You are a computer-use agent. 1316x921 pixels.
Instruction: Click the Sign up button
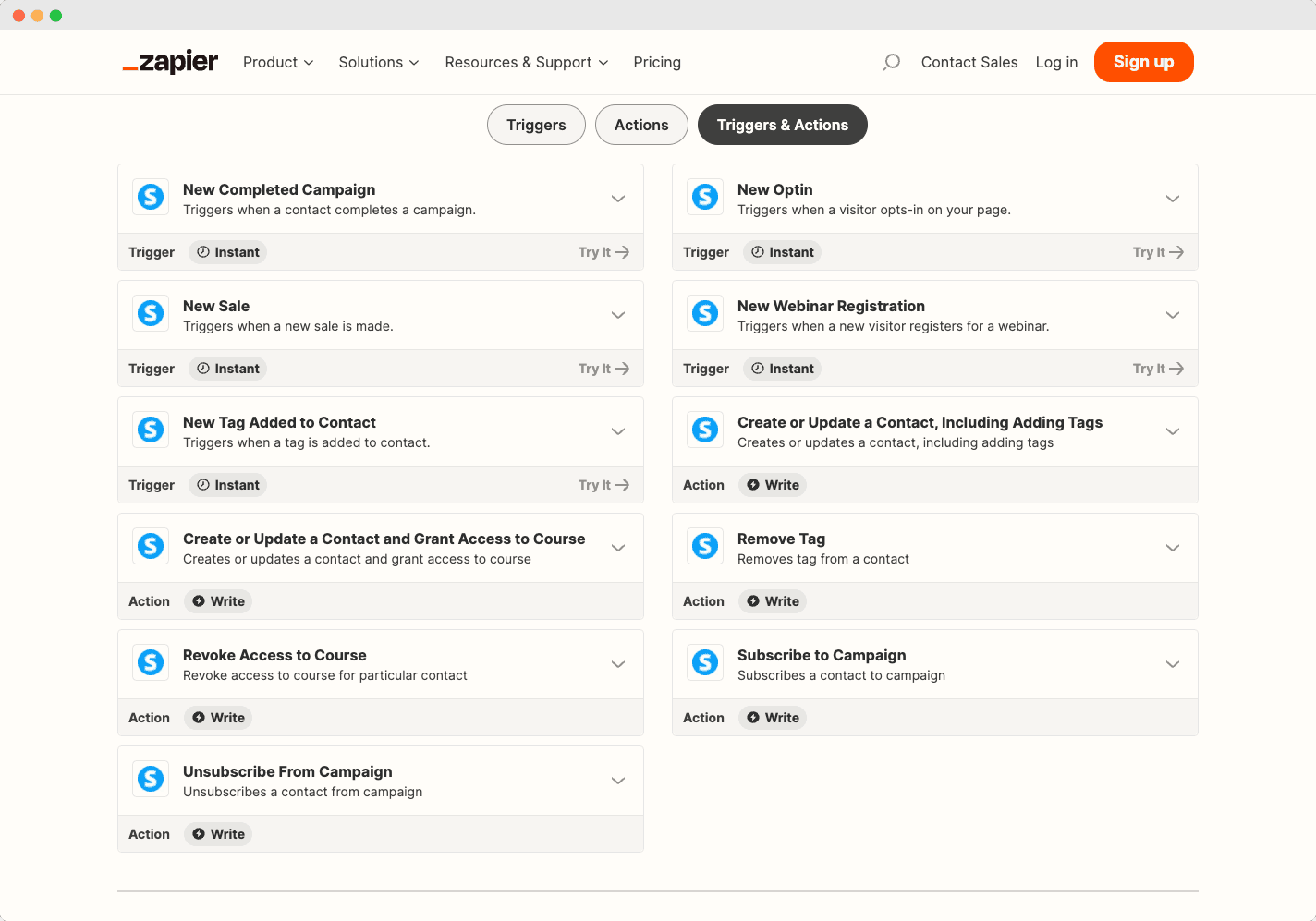(x=1143, y=62)
